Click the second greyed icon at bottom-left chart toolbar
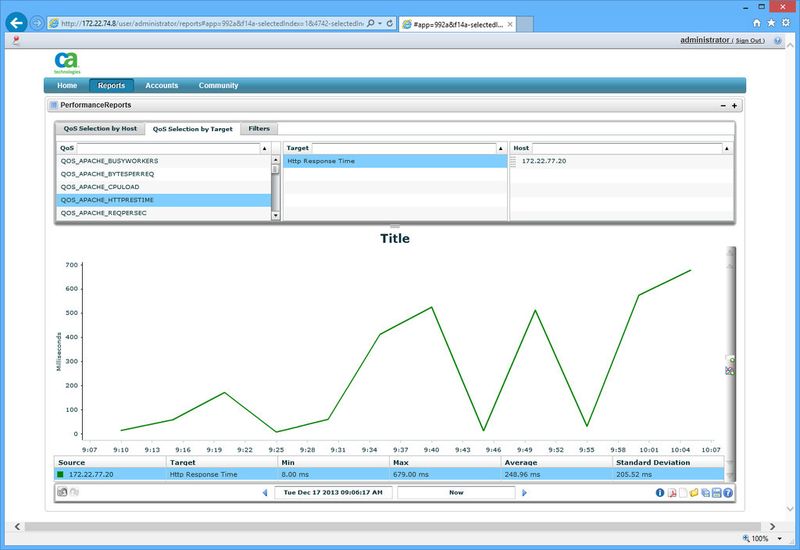This screenshot has width=800, height=550. click(74, 492)
